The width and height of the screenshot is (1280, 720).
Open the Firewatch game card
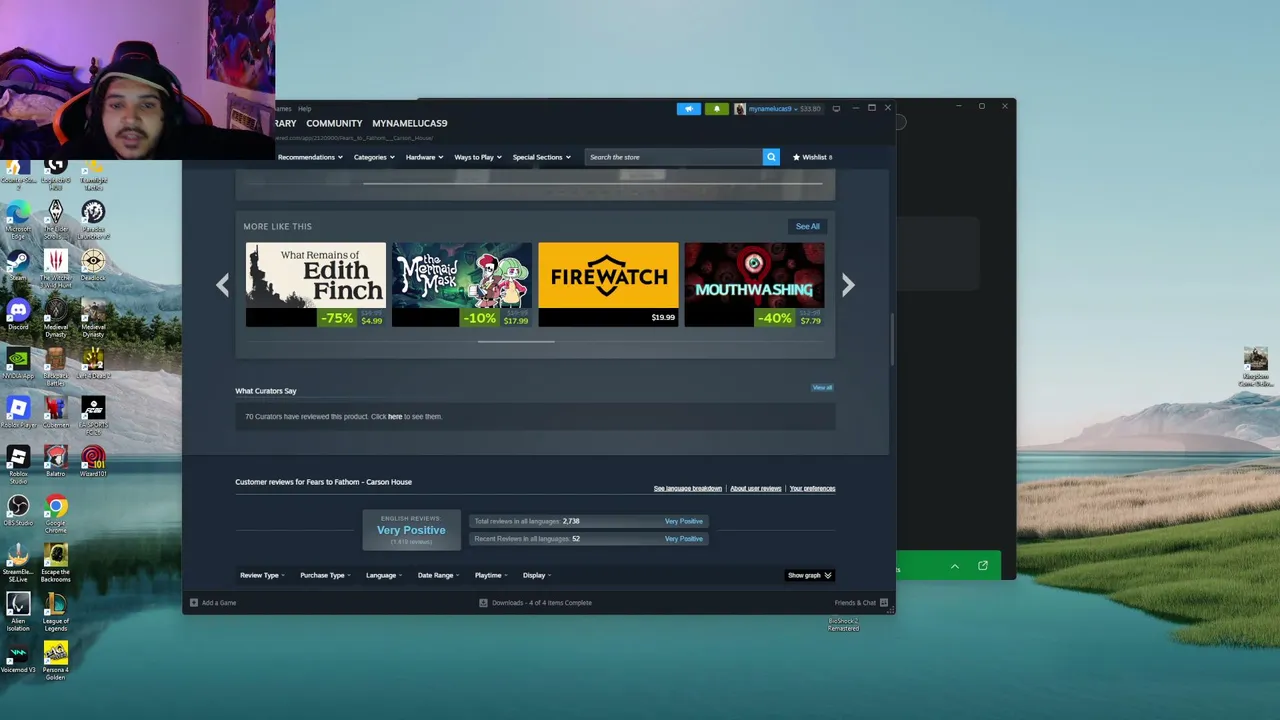608,285
